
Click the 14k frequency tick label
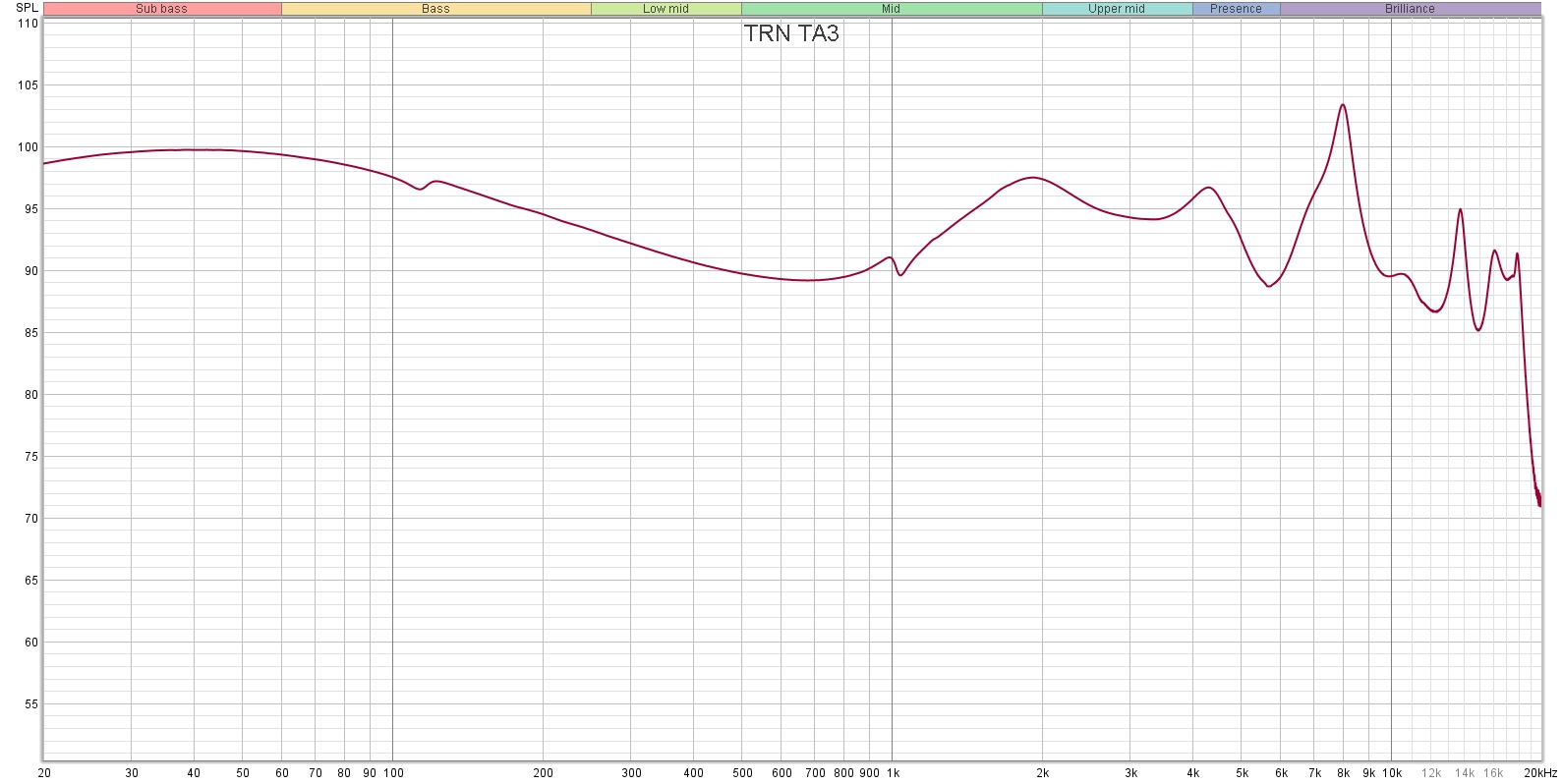[x=1465, y=773]
